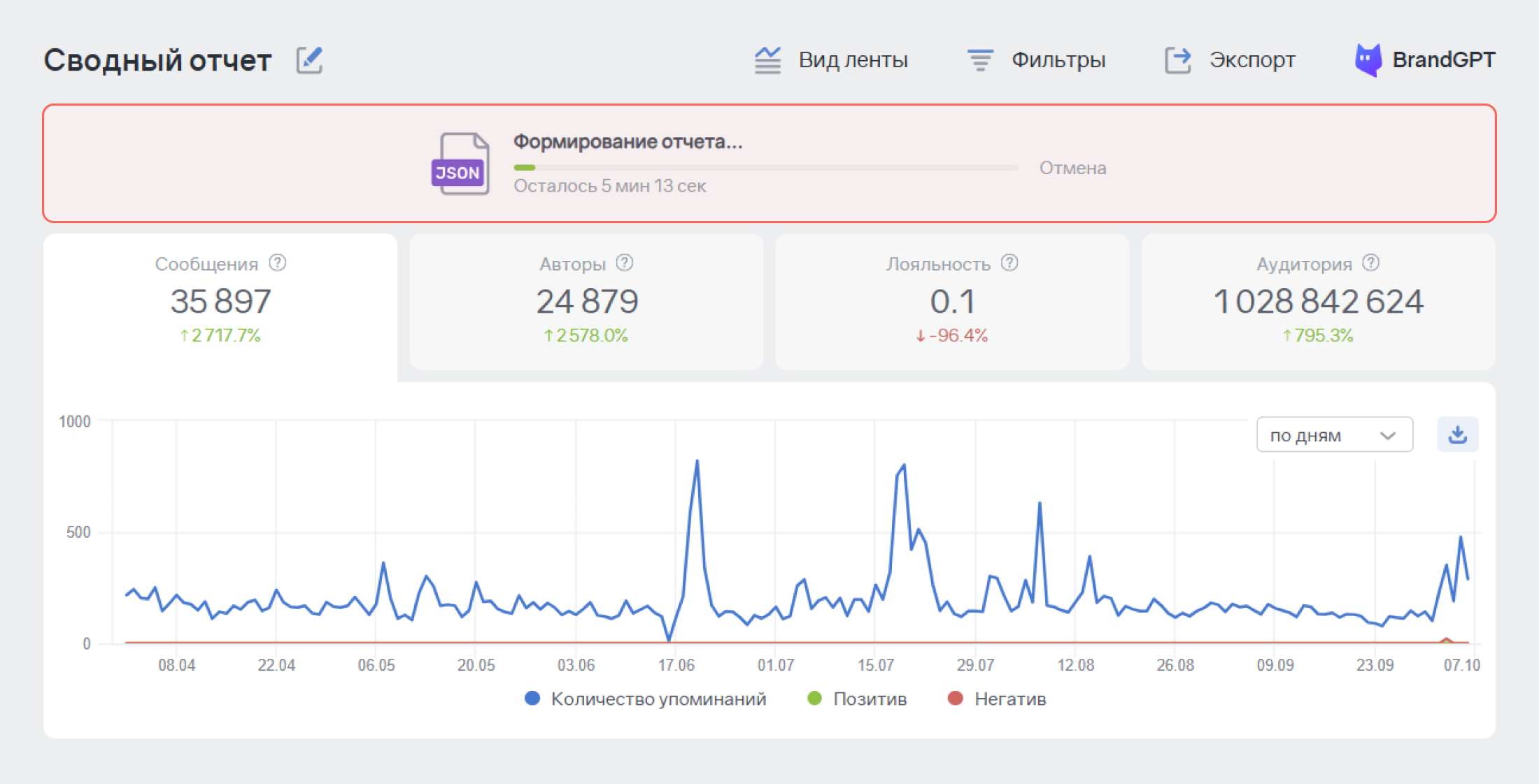Click the 12.08 date axis label
The height and width of the screenshot is (784, 1539).
point(1076,665)
